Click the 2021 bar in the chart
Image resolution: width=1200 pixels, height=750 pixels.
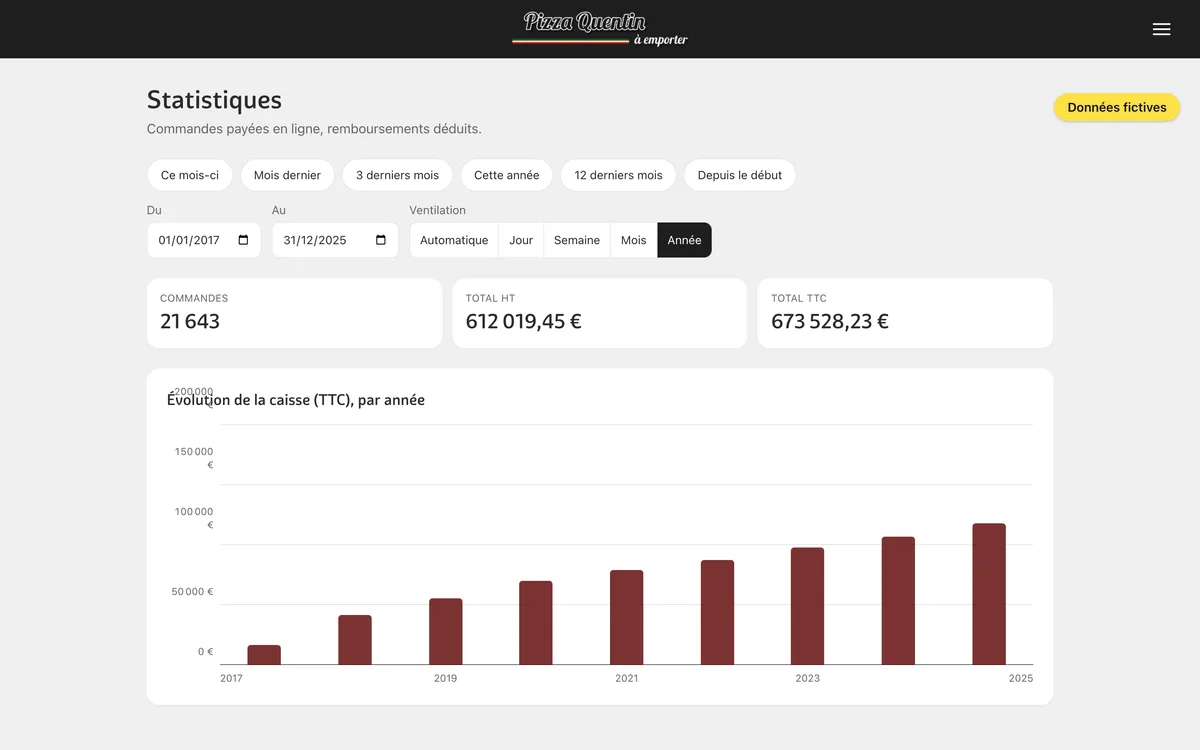627,618
